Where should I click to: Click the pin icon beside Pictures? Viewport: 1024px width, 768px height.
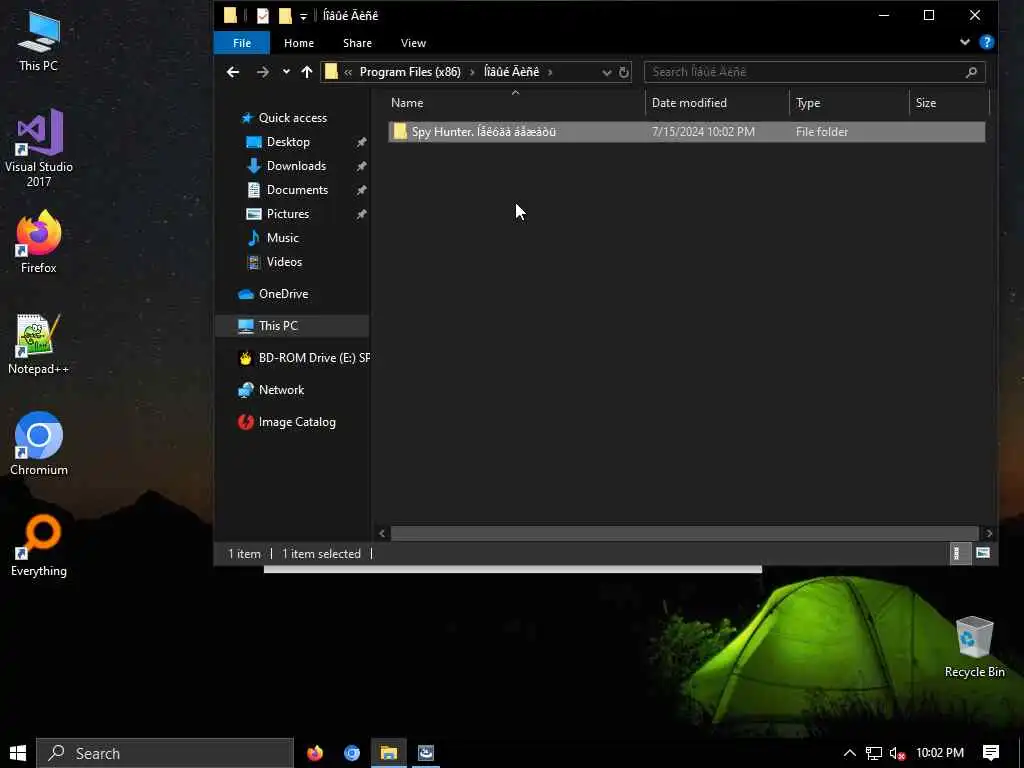361,215
